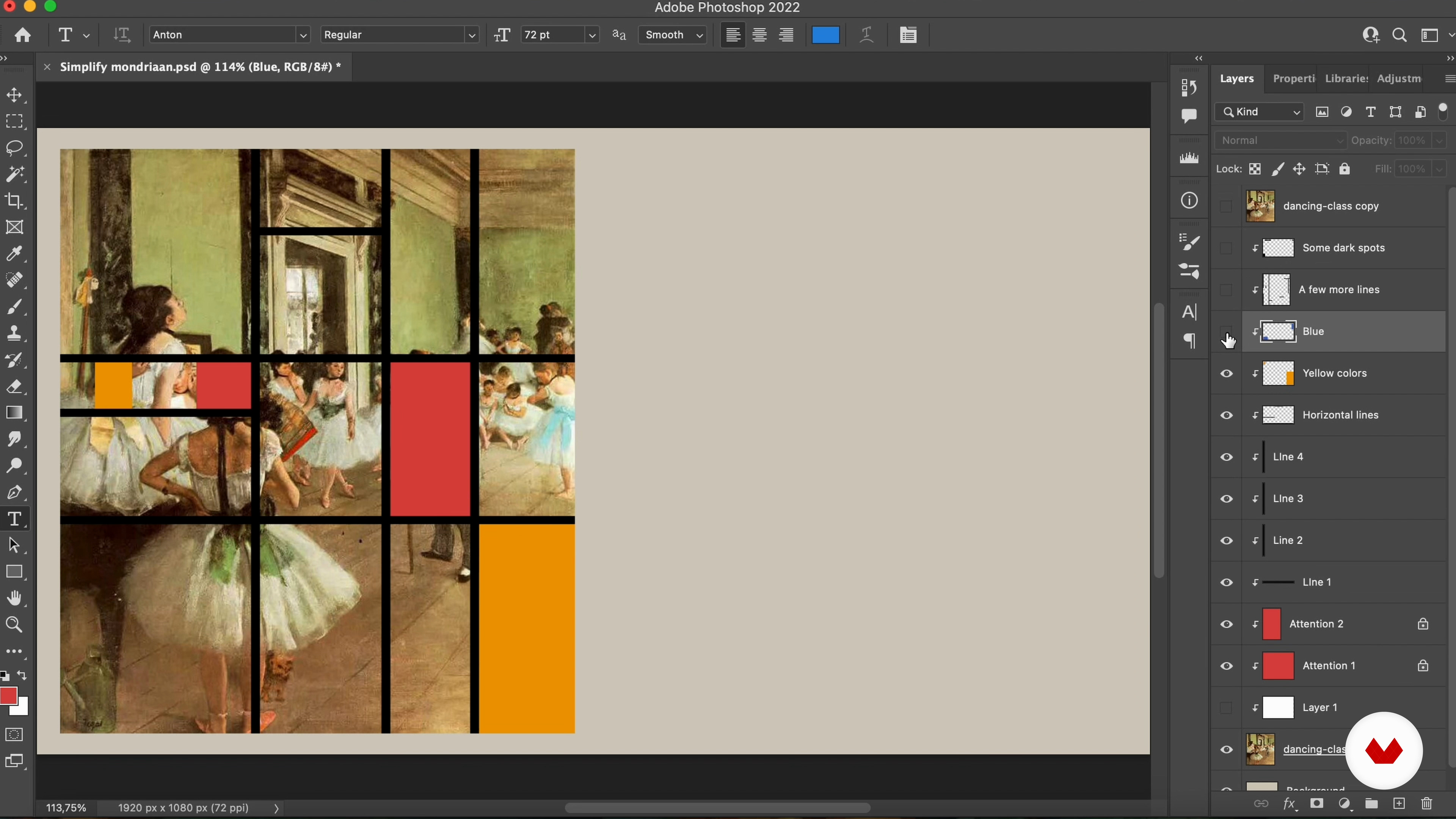Viewport: 1456px width, 819px height.
Task: Swap foreground and background colors
Action: click(23, 675)
